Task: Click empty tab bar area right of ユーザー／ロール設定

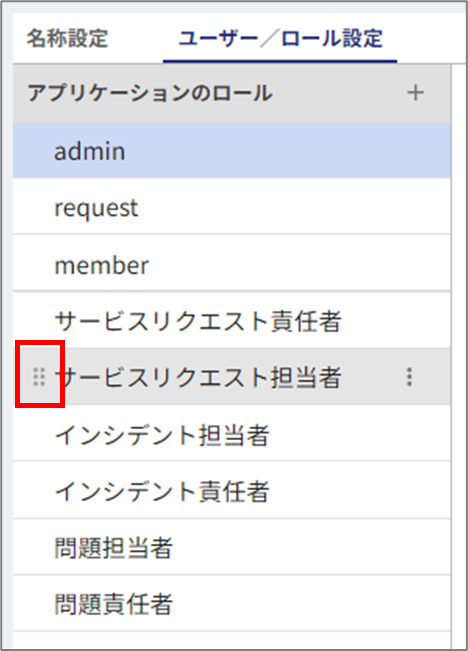Action: click(x=431, y=39)
